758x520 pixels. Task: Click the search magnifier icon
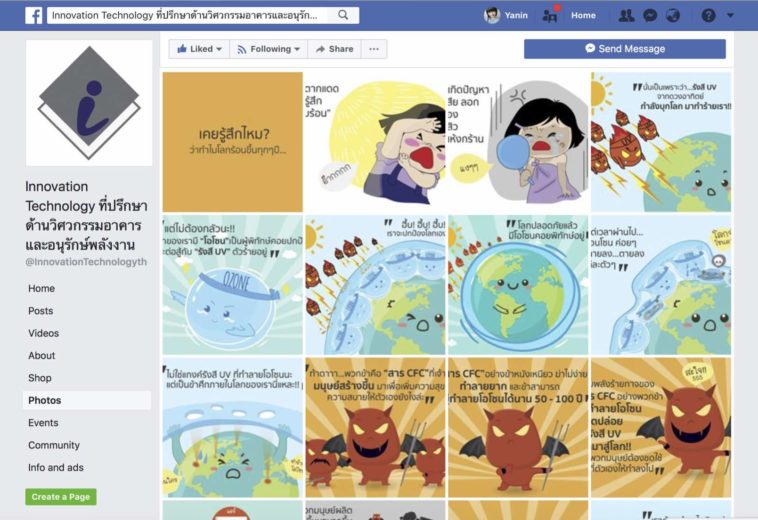(343, 15)
